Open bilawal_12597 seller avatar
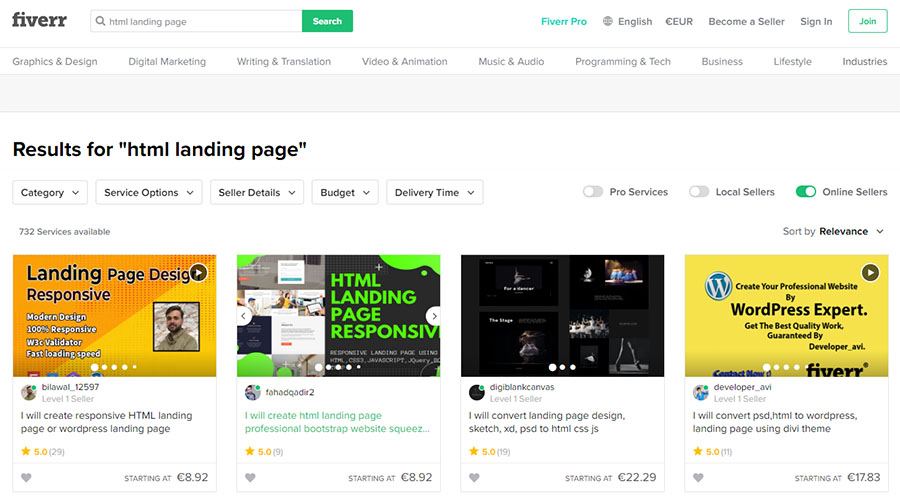The height and width of the screenshot is (504, 900). point(29,392)
